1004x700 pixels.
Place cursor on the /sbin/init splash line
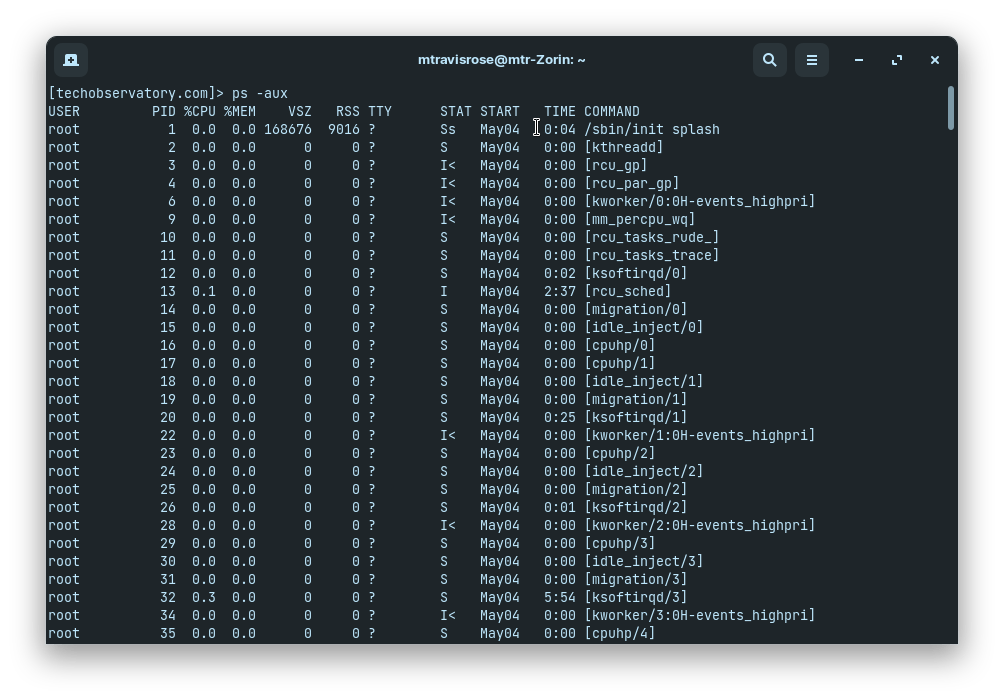coord(655,129)
